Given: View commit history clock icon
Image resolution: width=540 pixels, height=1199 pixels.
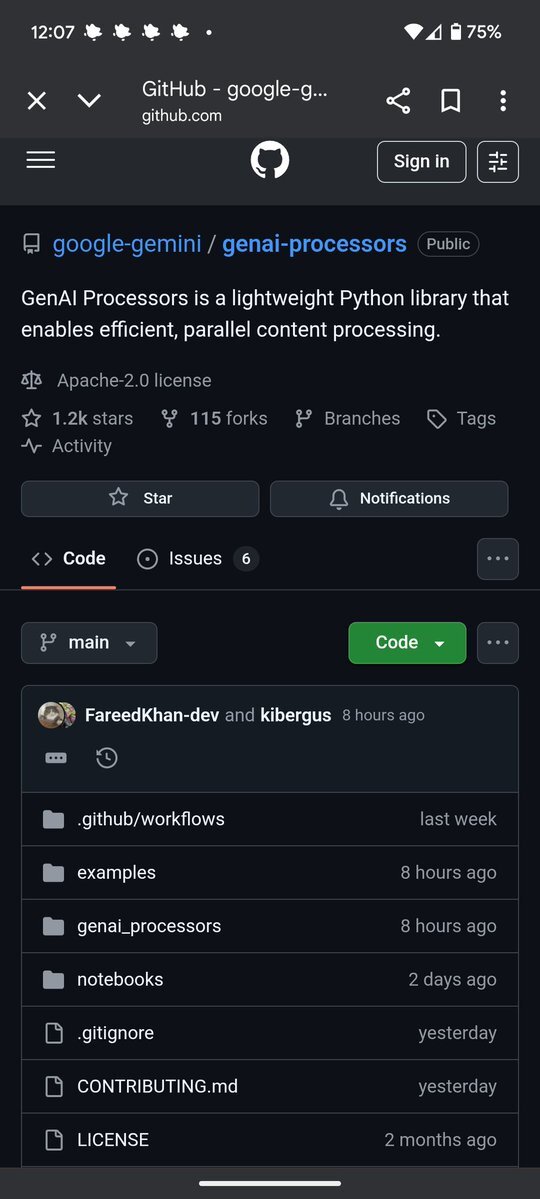Looking at the screenshot, I should click(x=107, y=758).
